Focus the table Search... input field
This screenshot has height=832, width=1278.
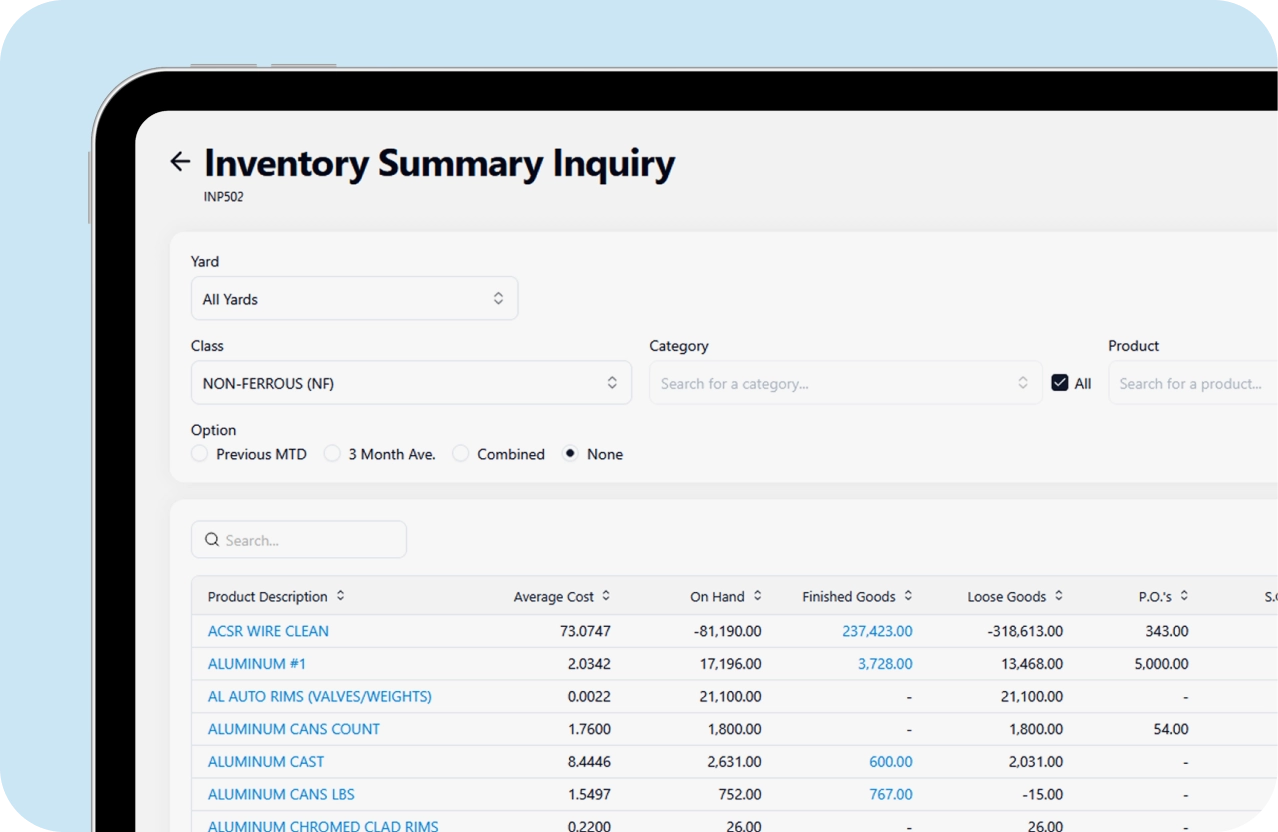tap(299, 540)
